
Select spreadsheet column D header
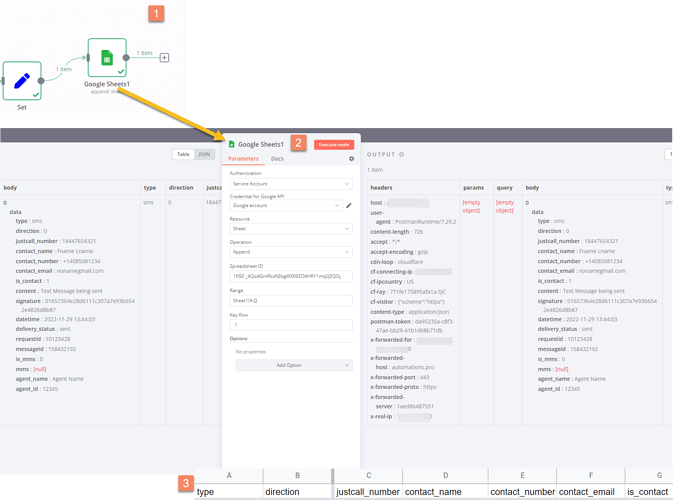pyautogui.click(x=446, y=476)
